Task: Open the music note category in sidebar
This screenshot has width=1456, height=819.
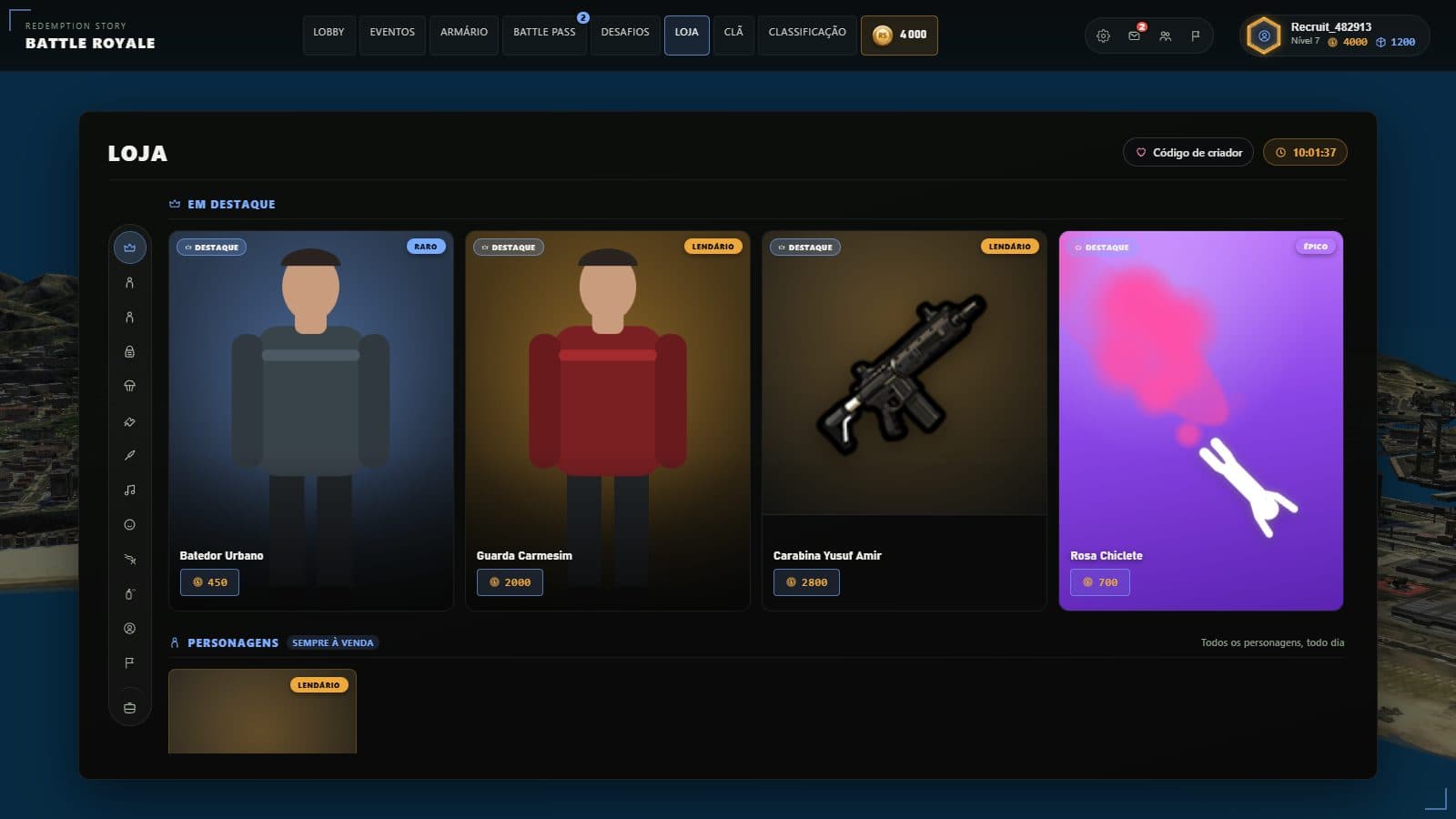Action: (x=129, y=490)
